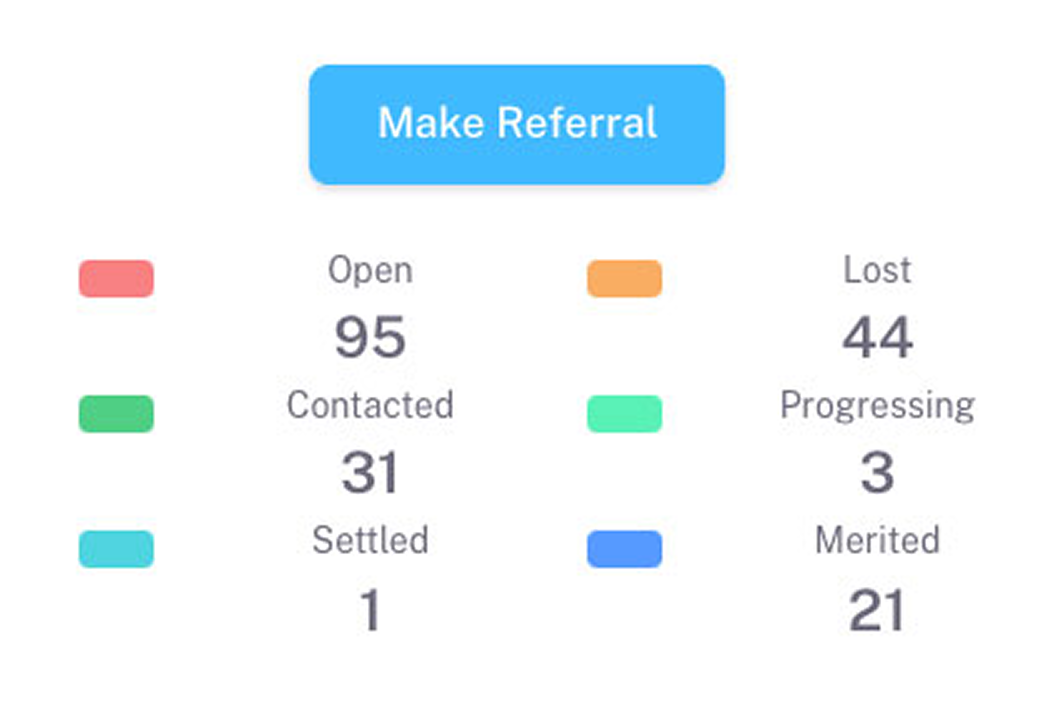Click the Lost count of 44

[877, 338]
